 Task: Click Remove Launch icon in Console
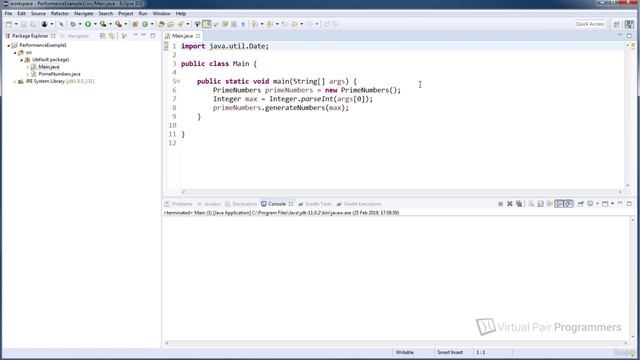coord(510,204)
